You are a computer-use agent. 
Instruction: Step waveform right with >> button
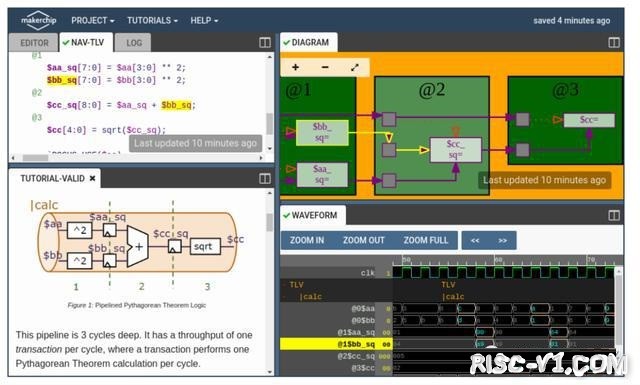(x=502, y=240)
